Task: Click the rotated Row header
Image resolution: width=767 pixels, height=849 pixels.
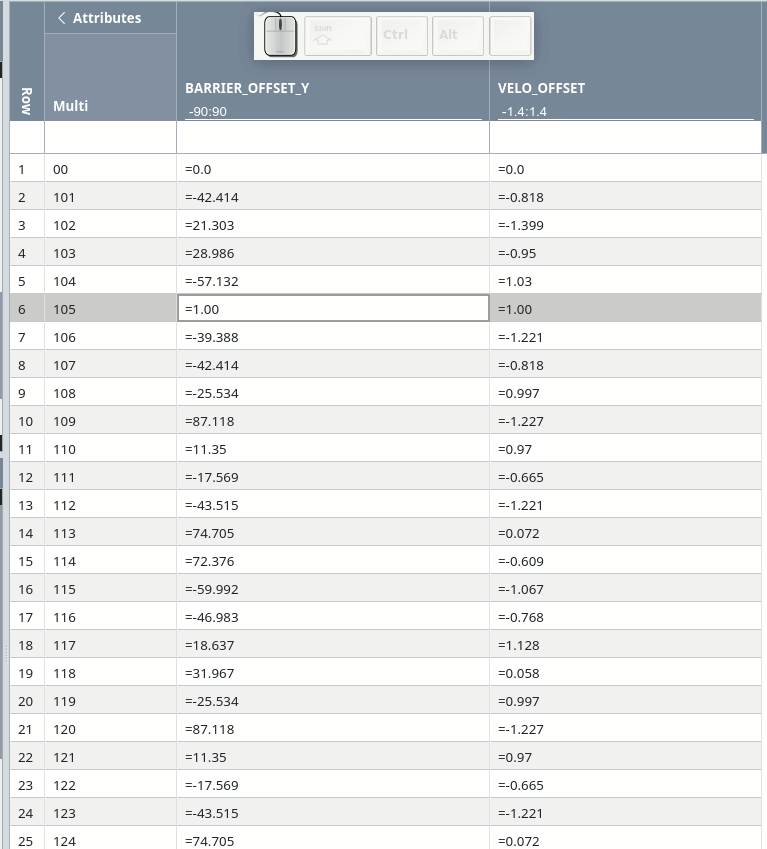Action: (x=26, y=101)
